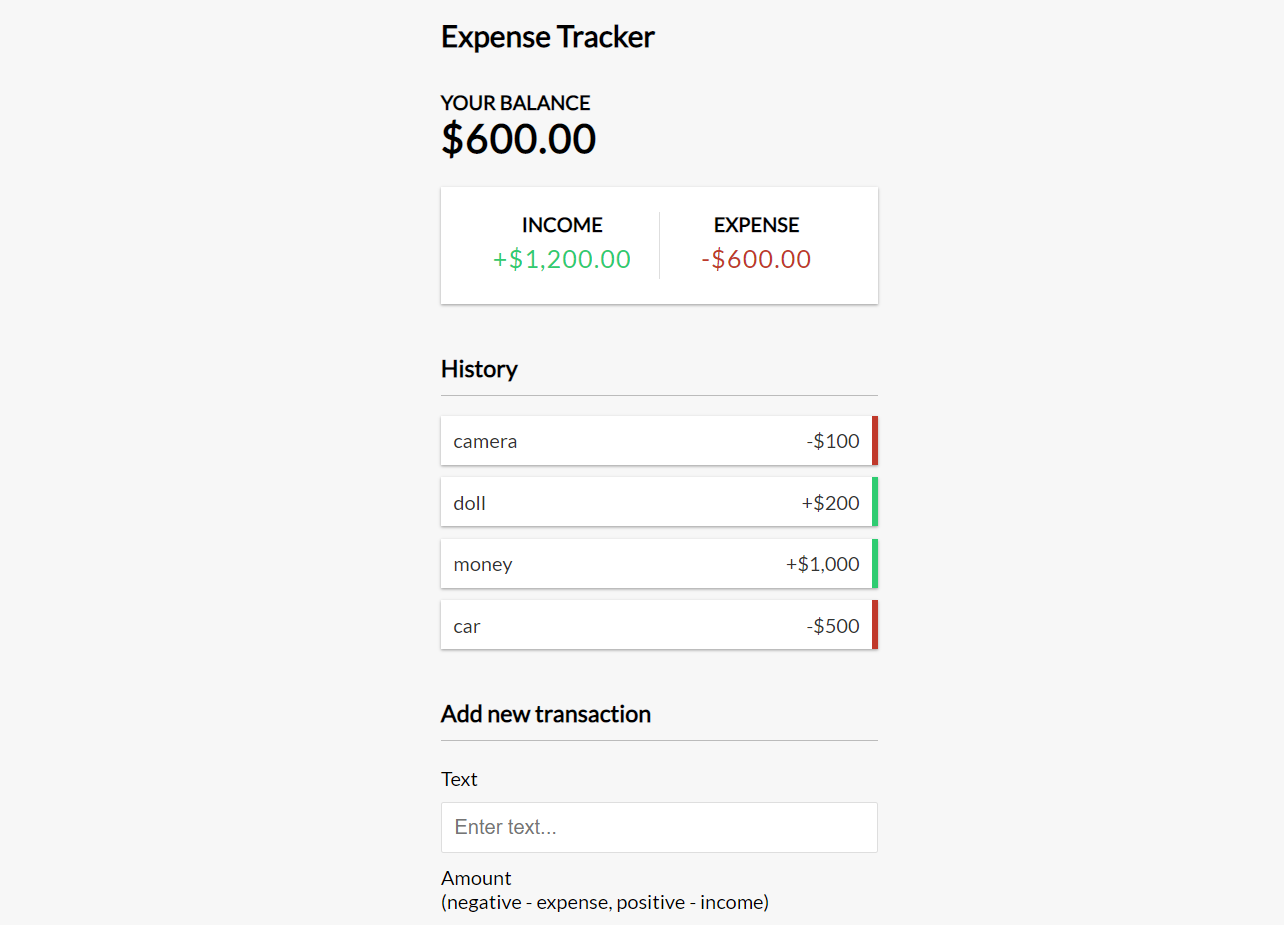Click the Text field label

(459, 779)
